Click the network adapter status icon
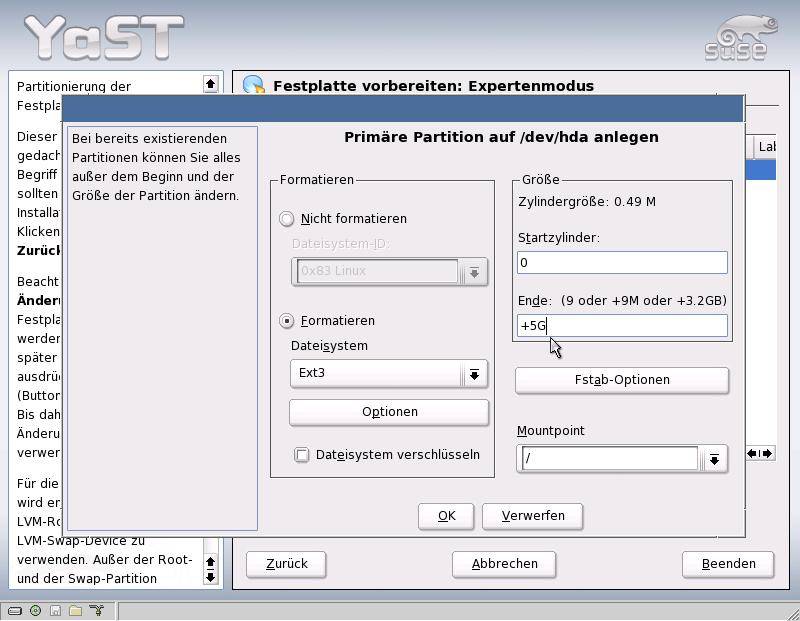Image resolution: width=800 pixels, height=621 pixels. click(96, 610)
